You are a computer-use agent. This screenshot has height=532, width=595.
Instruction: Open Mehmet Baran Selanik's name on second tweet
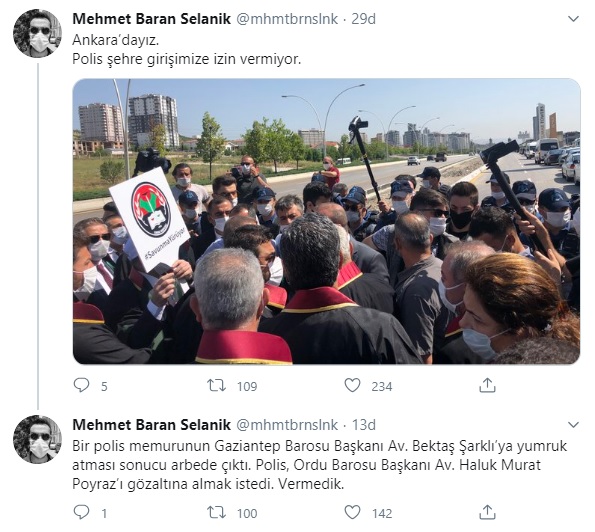[151, 425]
